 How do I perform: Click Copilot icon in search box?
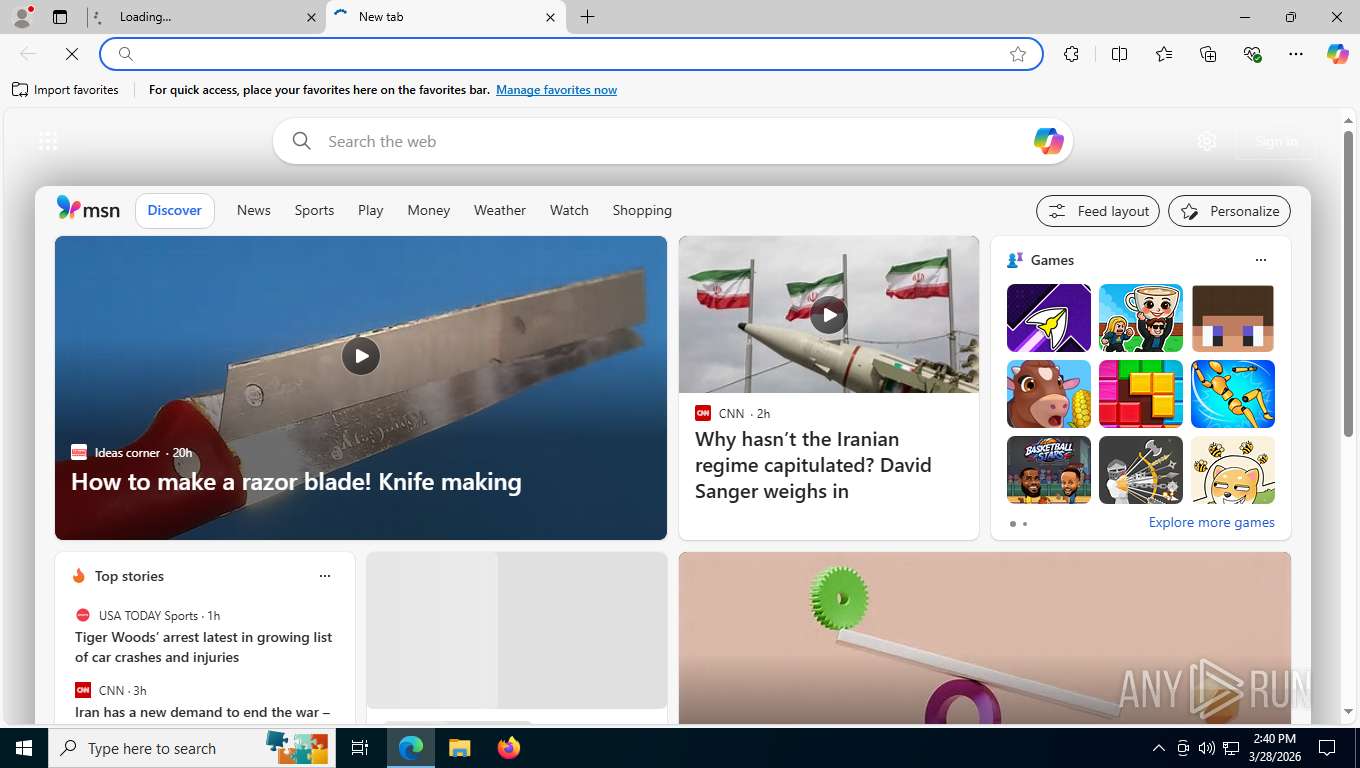pyautogui.click(x=1048, y=141)
